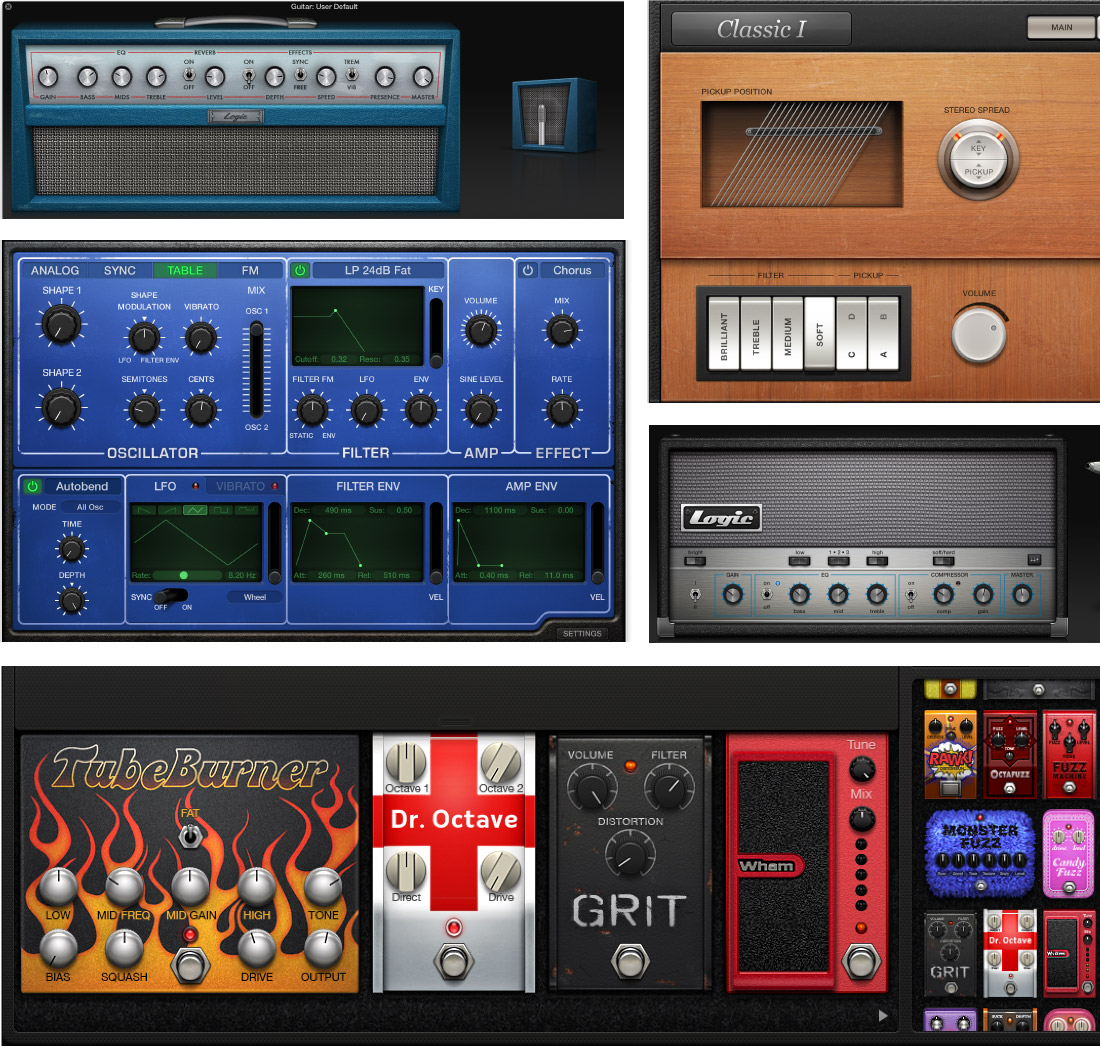The width and height of the screenshot is (1100, 1046).
Task: Toggle the filter power button beside LP 24dB Fat
Action: (x=300, y=270)
